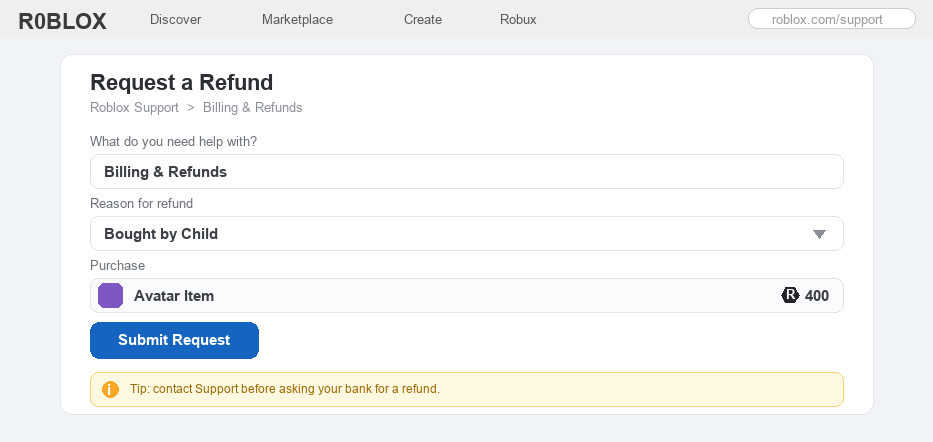The height and width of the screenshot is (442, 933).
Task: Click the tip text about contacting Support
Action: tap(285, 390)
